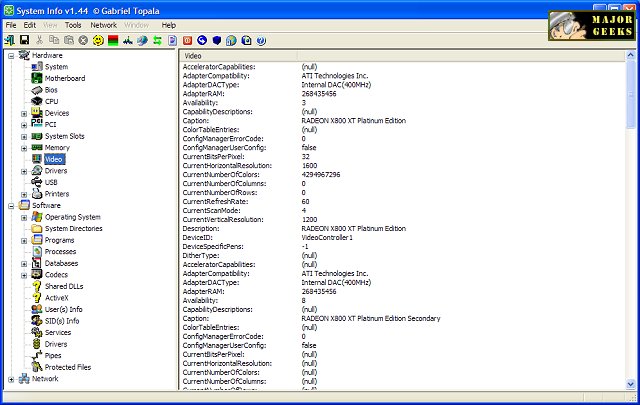Open the Network menu
This screenshot has height=405, width=640.
click(x=104, y=25)
